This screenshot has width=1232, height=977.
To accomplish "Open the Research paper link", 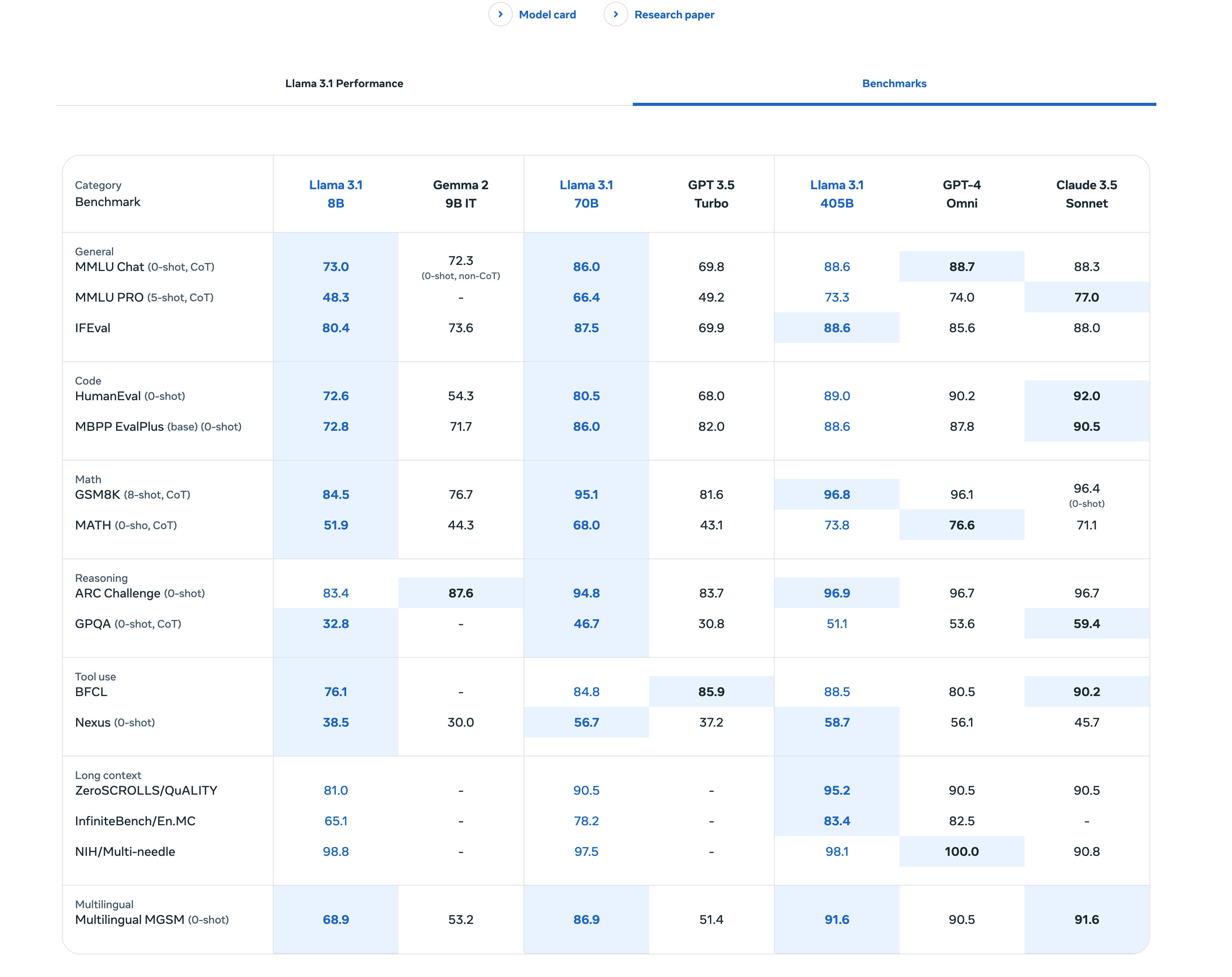I will (674, 15).
